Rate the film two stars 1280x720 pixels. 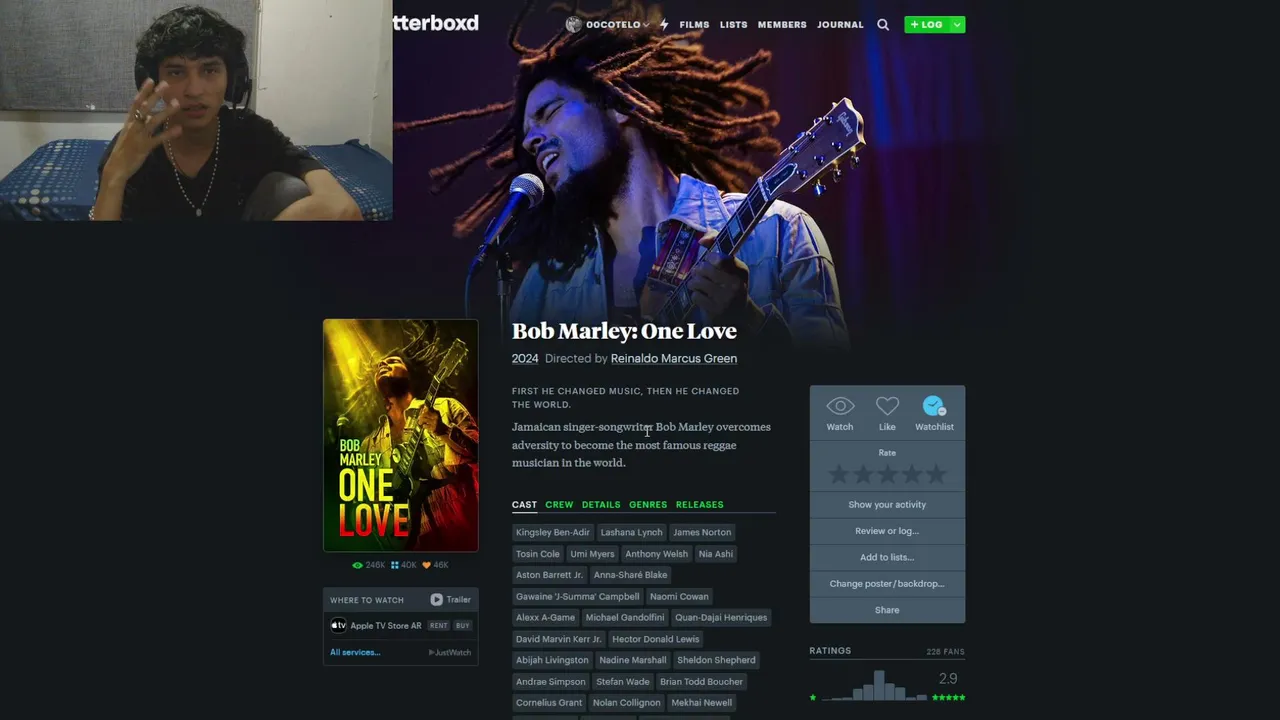pos(863,474)
